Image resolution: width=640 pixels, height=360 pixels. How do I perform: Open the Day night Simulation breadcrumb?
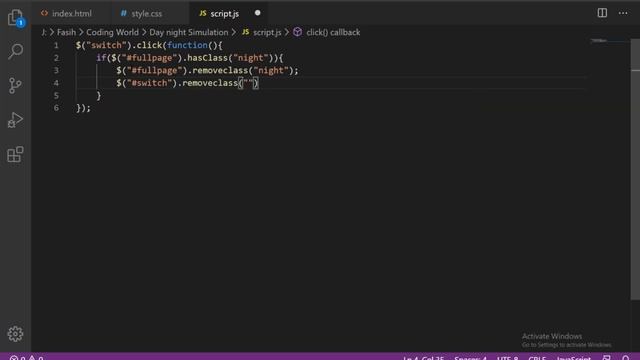tap(189, 32)
